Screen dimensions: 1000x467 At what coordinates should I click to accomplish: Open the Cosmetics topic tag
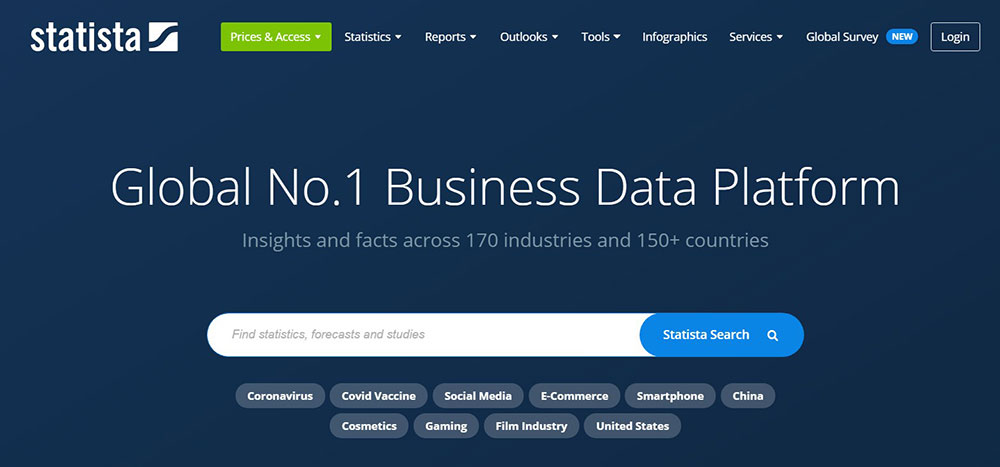369,426
